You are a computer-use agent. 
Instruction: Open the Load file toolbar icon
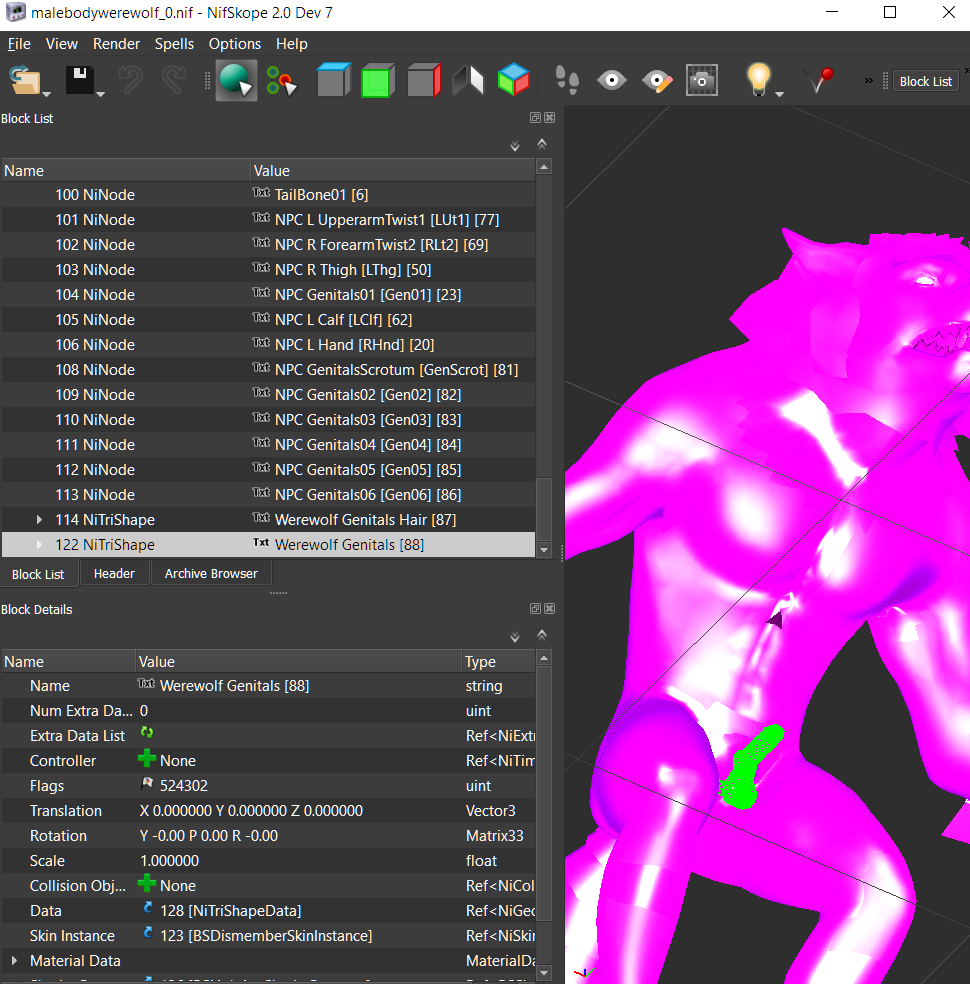(x=24, y=81)
